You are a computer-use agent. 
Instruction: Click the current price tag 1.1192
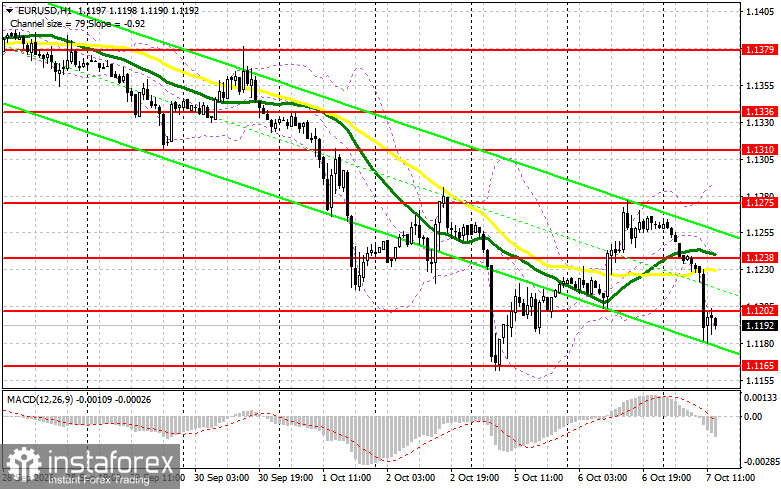point(760,326)
